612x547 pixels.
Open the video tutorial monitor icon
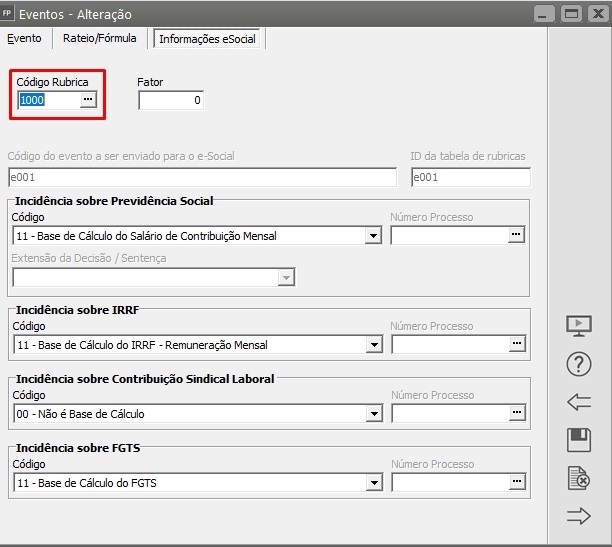[579, 326]
